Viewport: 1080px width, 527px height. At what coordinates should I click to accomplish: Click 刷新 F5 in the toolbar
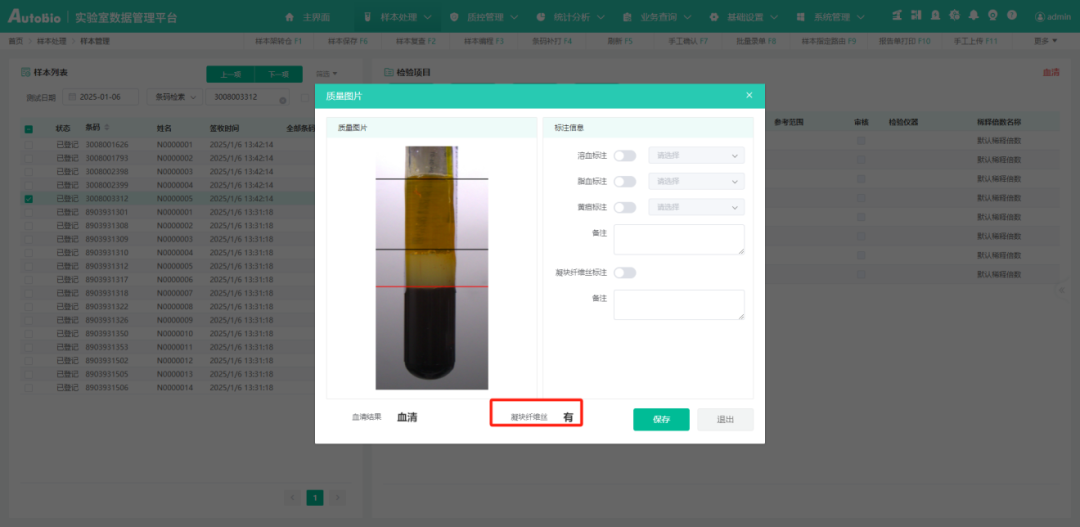pos(620,41)
